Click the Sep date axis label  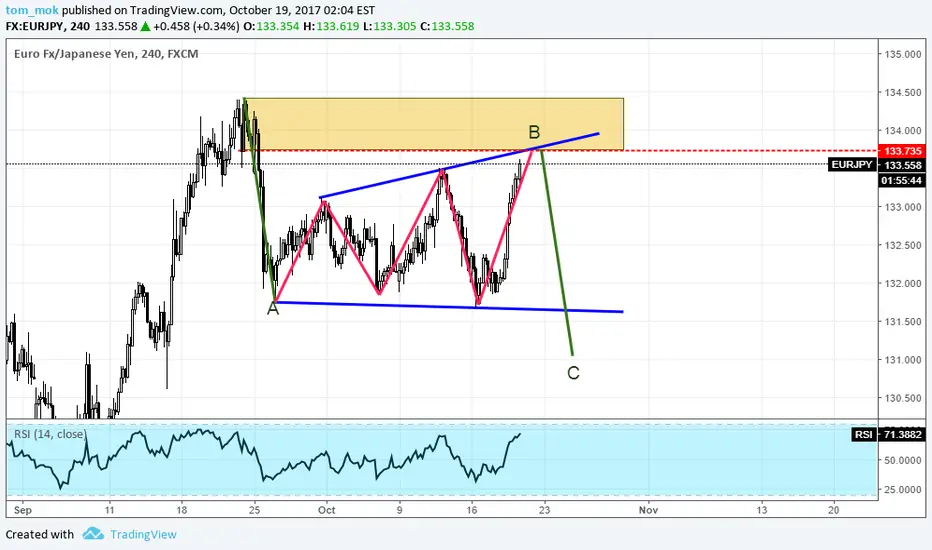point(23,510)
